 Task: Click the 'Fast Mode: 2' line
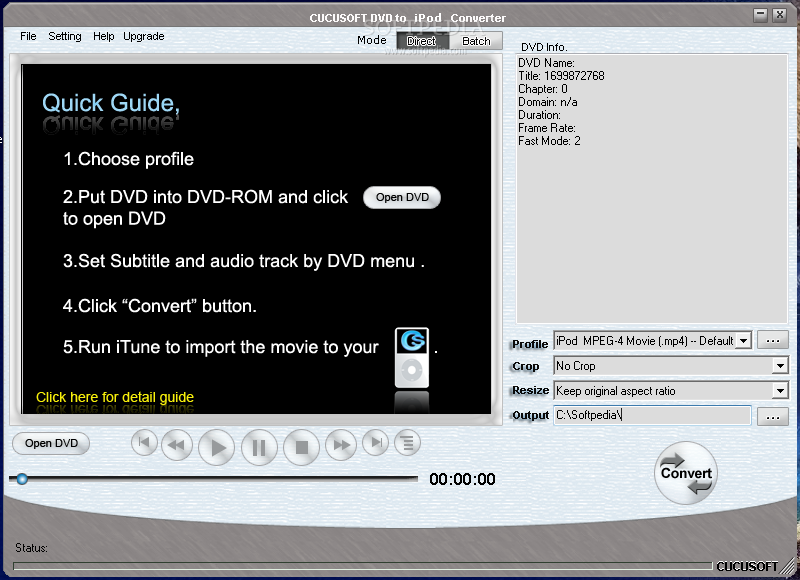click(x=549, y=141)
